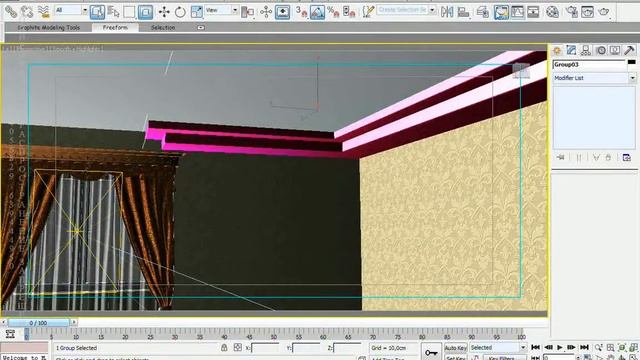Toggle Angle Snap button
Screen dimensions: 640x360
[317, 12]
